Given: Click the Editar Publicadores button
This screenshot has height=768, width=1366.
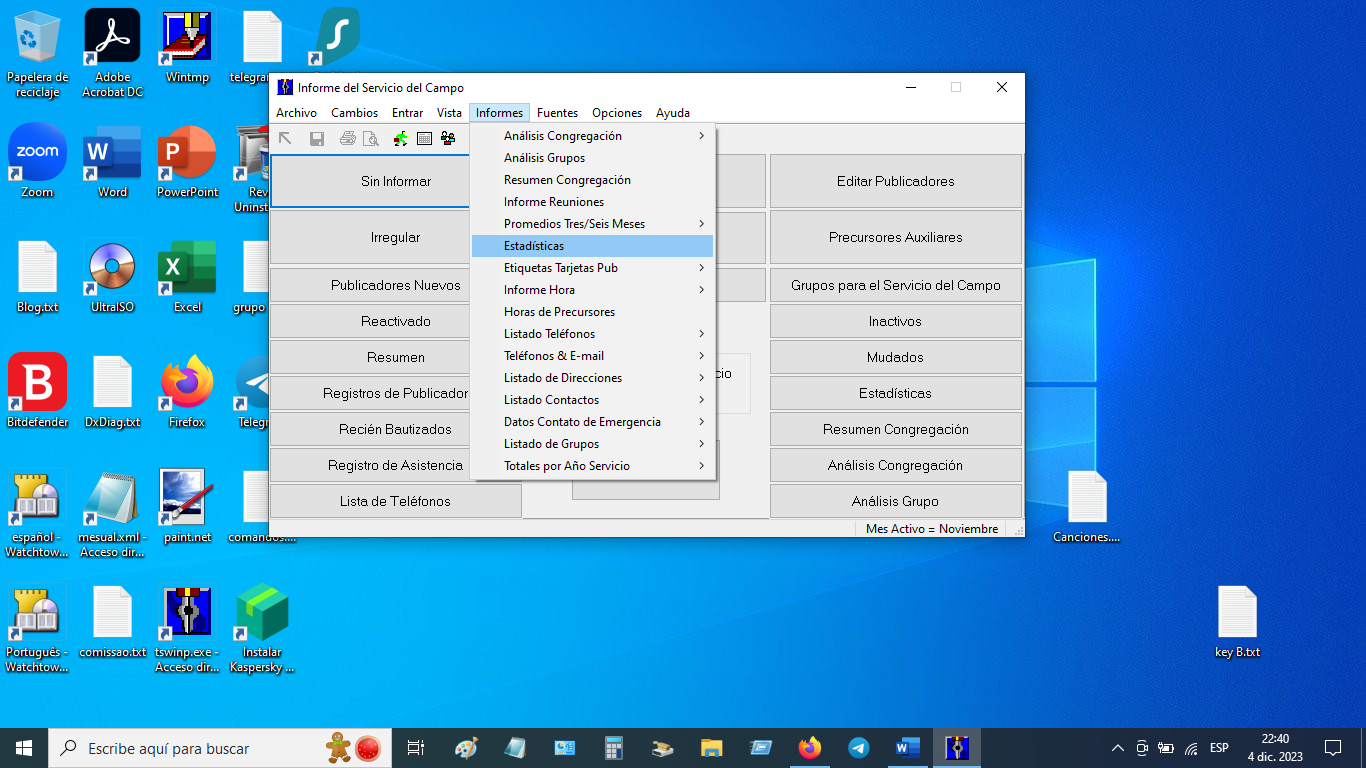Looking at the screenshot, I should click(895, 181).
